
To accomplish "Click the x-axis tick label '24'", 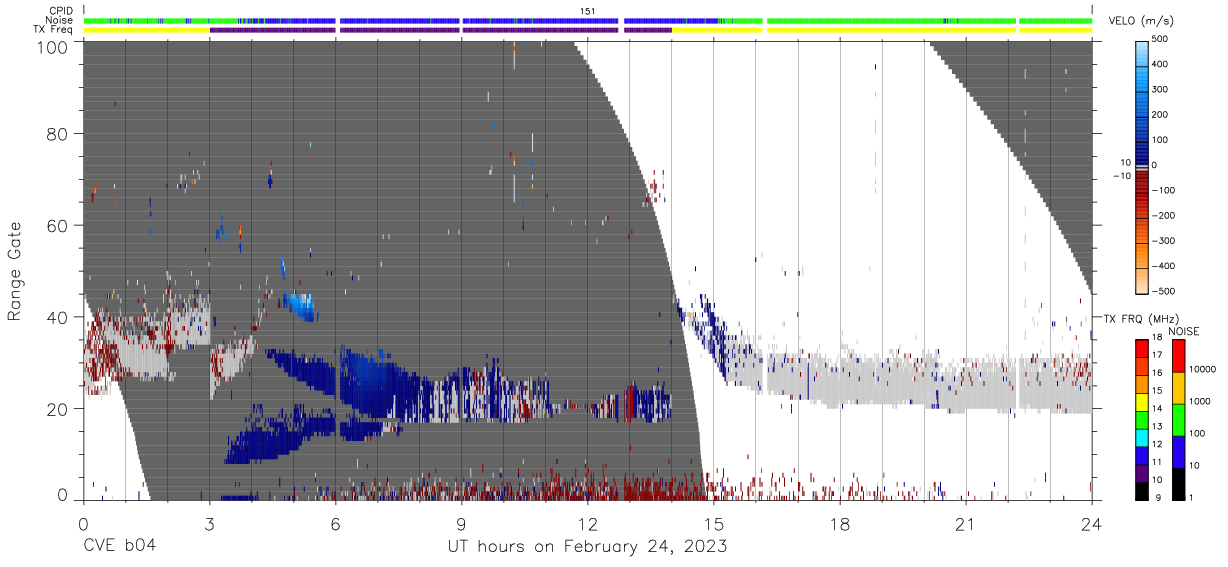I will (x=1091, y=524).
